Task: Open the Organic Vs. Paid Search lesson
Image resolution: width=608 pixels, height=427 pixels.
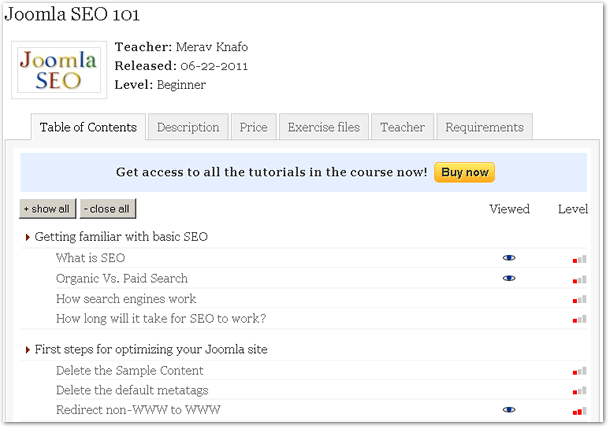Action: 122,278
